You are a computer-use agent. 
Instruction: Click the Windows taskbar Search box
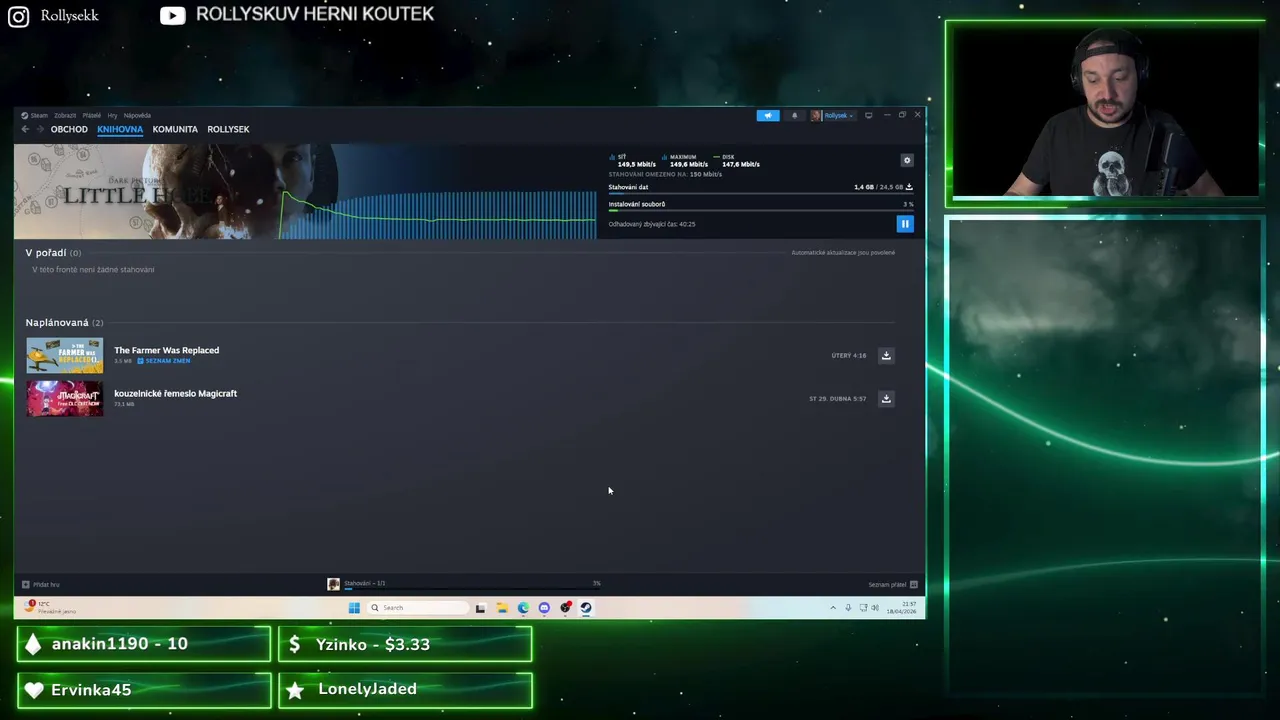click(x=417, y=607)
